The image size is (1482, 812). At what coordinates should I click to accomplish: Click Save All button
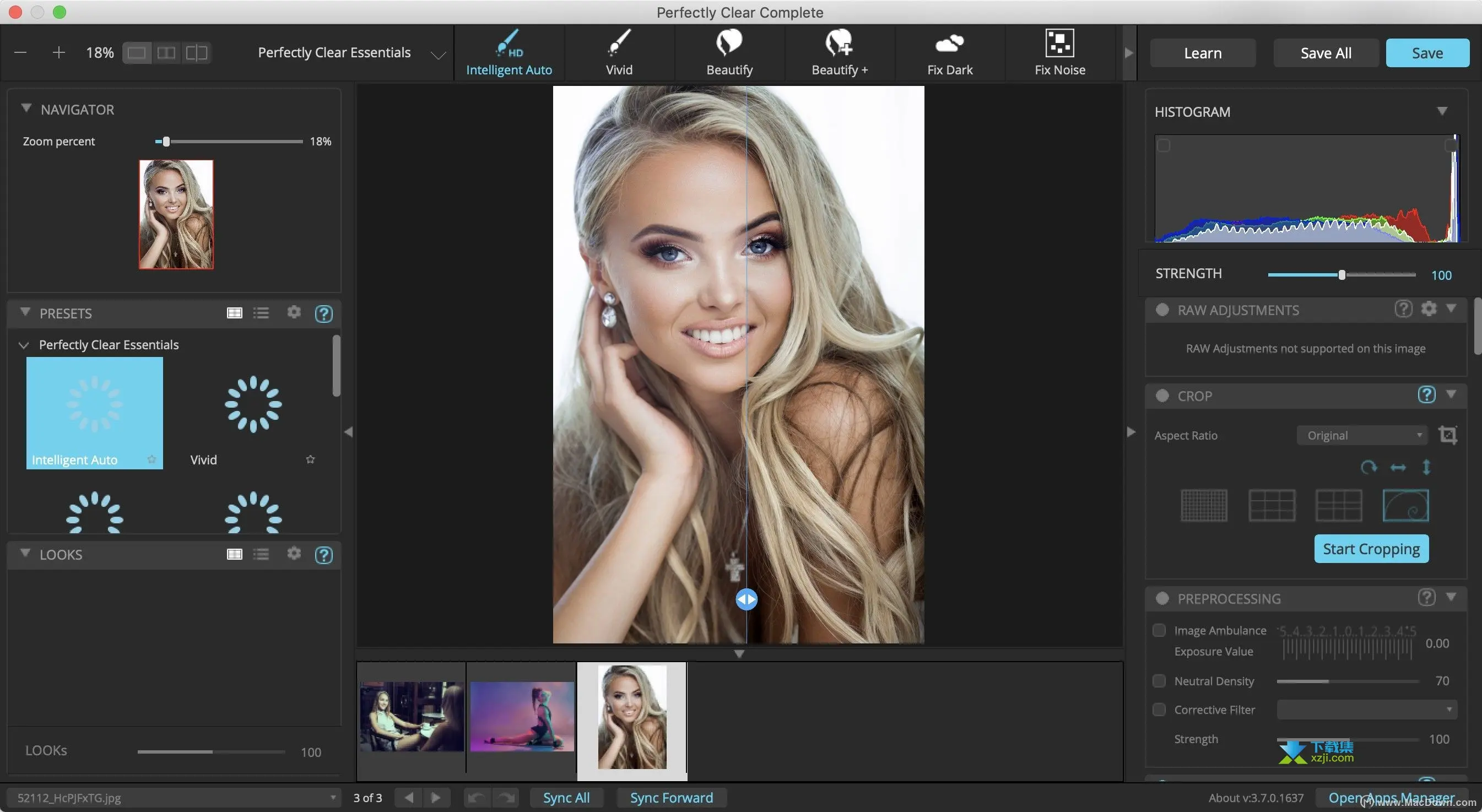click(1325, 52)
